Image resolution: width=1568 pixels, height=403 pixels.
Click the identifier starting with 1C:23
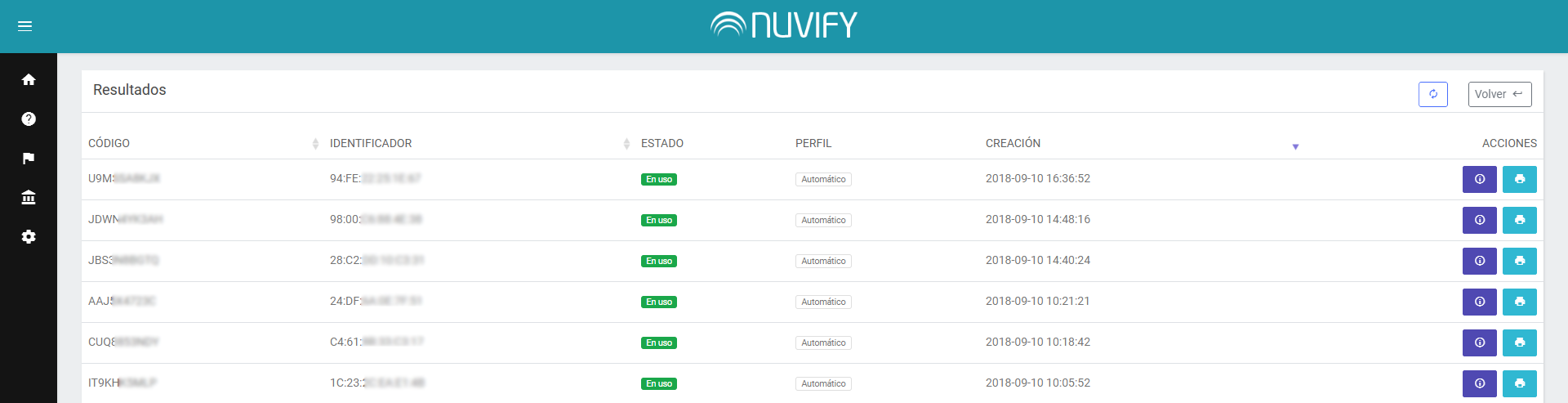(x=378, y=383)
